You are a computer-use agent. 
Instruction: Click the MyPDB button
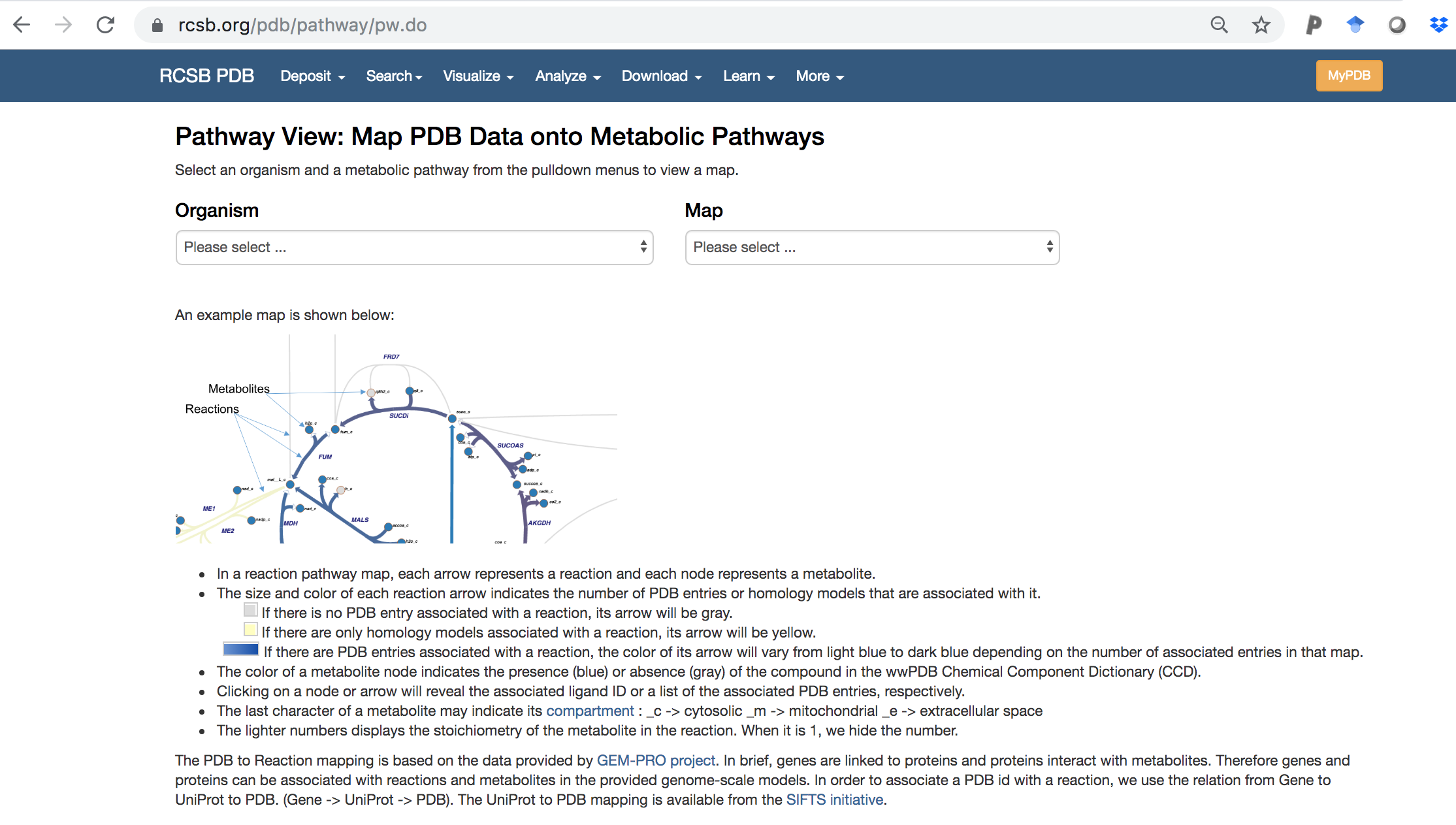coord(1348,76)
